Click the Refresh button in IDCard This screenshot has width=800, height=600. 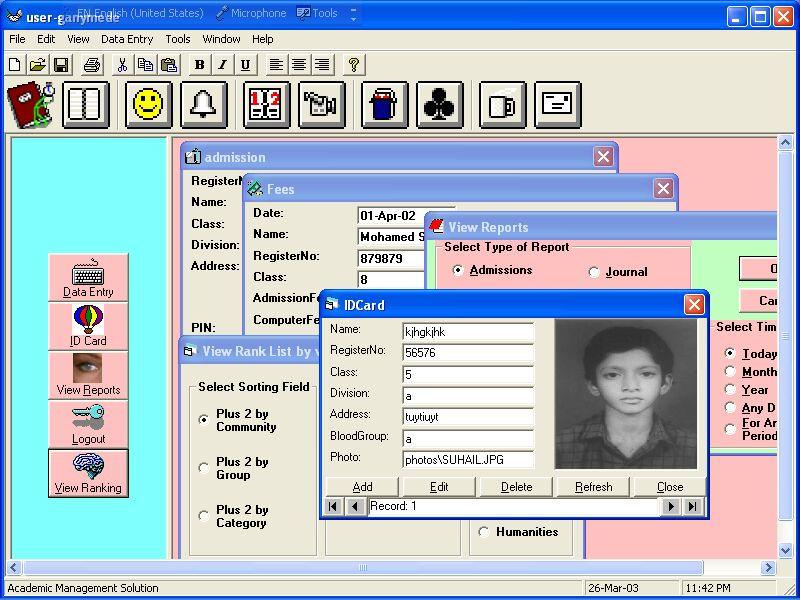[593, 487]
